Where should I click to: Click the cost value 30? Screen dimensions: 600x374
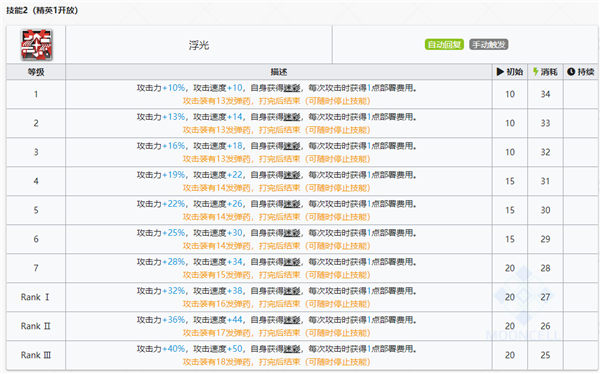(x=545, y=210)
